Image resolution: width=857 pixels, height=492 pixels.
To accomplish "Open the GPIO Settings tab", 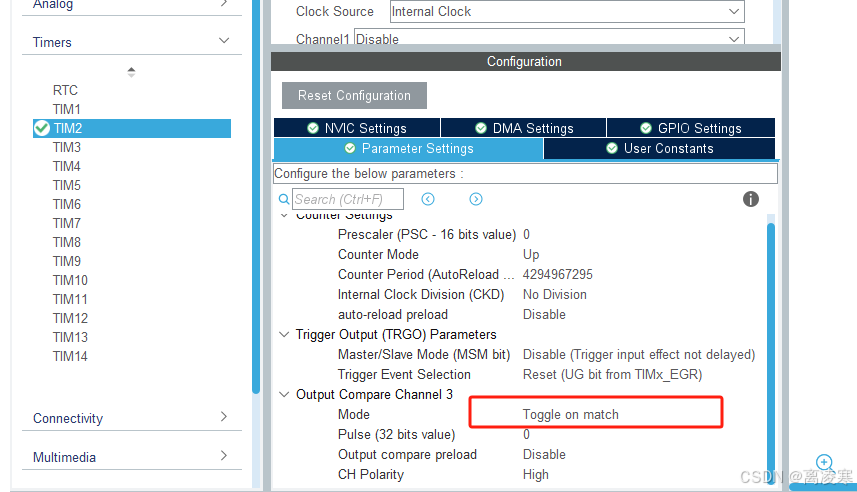I will [691, 128].
